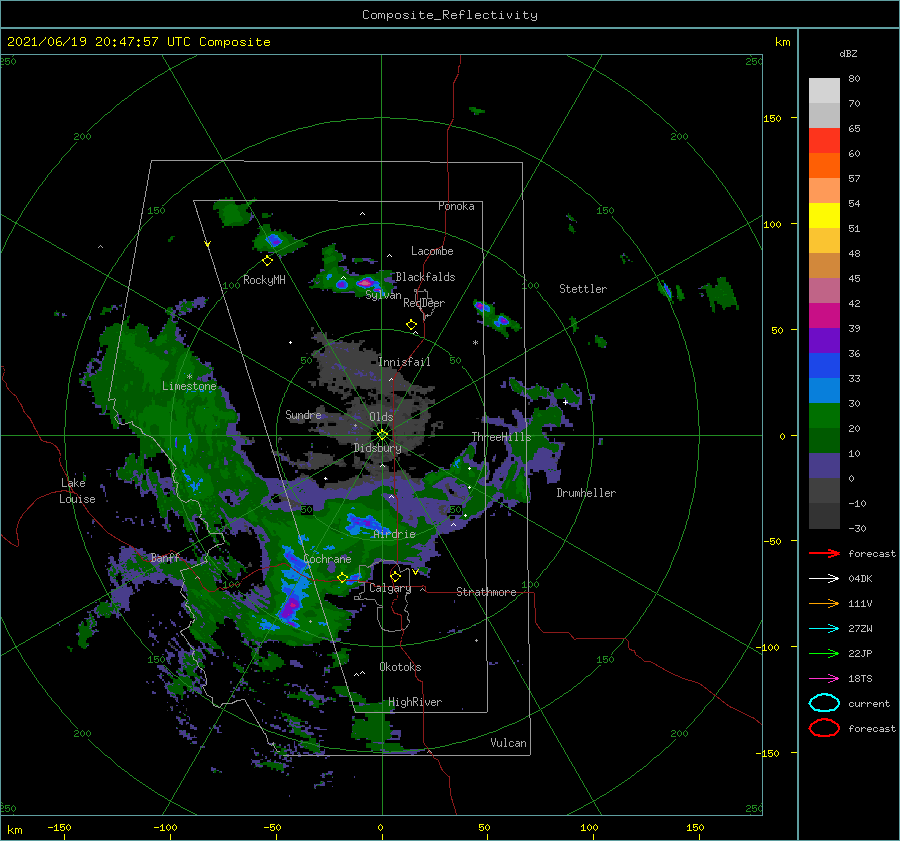
Task: Click the Blackfalds town label
Action: [425, 277]
